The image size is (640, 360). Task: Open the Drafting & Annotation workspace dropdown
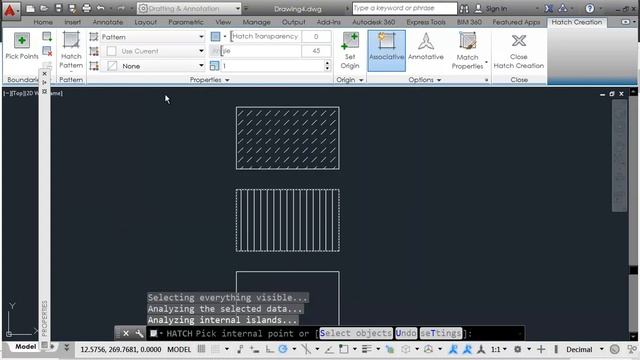(189, 9)
